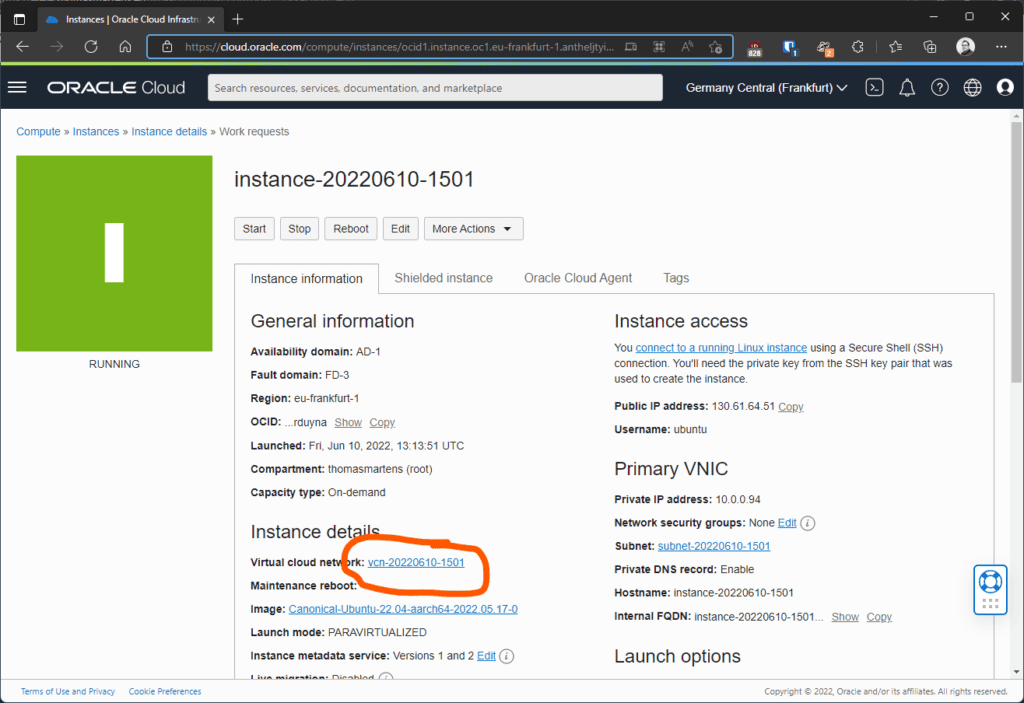This screenshot has height=703, width=1024.
Task: Click the resources search field
Action: click(434, 87)
